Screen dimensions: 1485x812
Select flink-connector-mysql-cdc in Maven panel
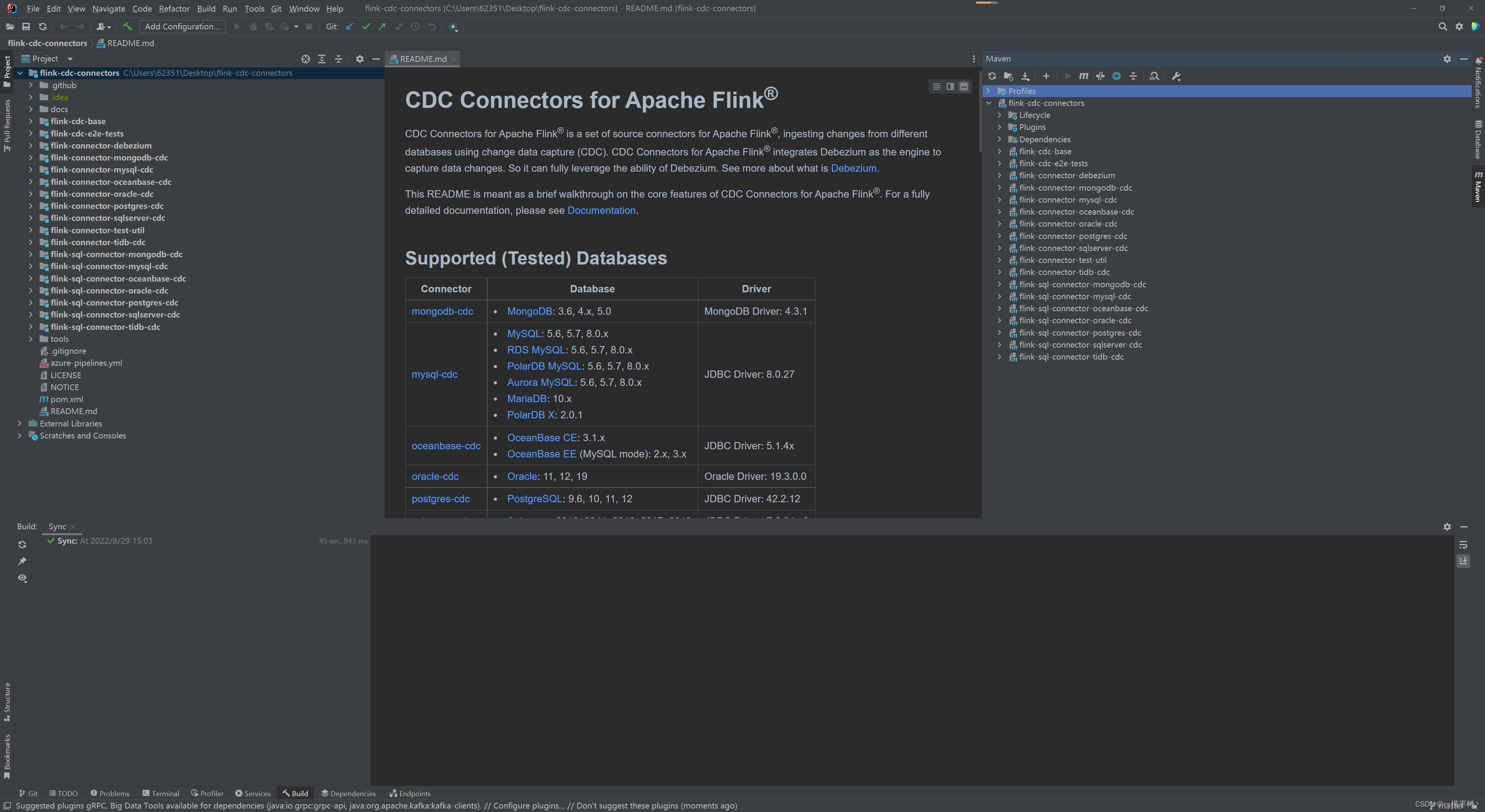point(1068,200)
